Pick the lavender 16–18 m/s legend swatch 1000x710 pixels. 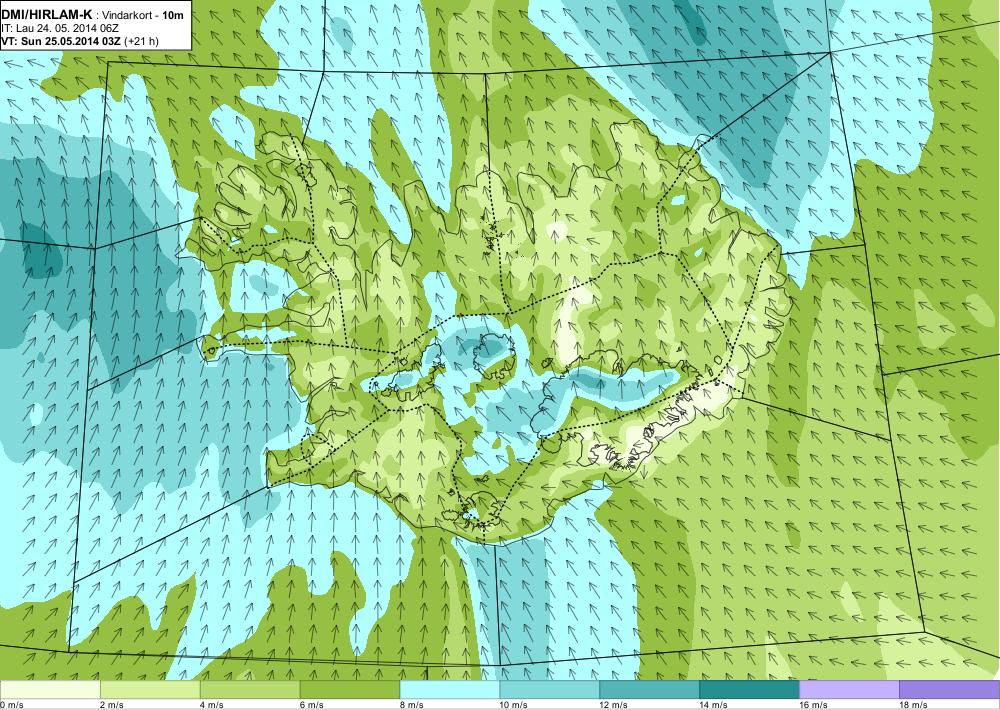[849, 690]
